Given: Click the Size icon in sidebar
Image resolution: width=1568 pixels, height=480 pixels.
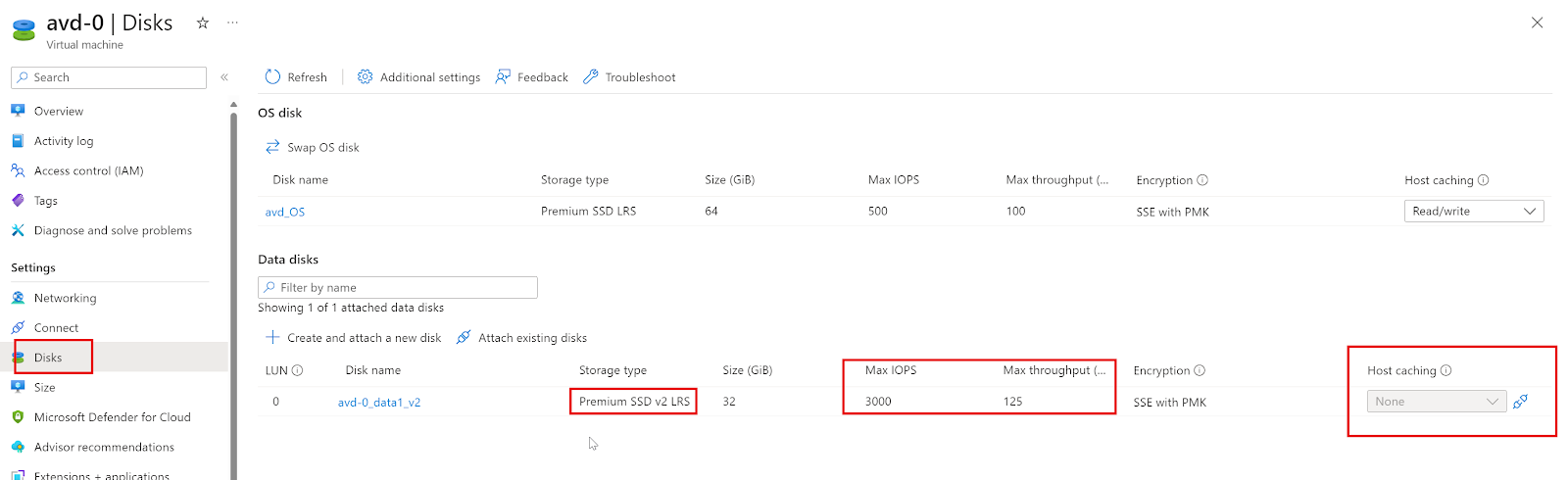Looking at the screenshot, I should tap(18, 387).
